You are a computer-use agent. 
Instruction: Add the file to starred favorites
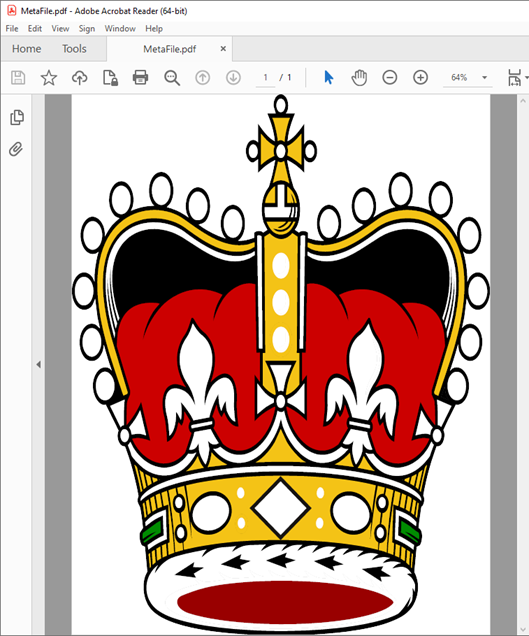pyautogui.click(x=49, y=77)
